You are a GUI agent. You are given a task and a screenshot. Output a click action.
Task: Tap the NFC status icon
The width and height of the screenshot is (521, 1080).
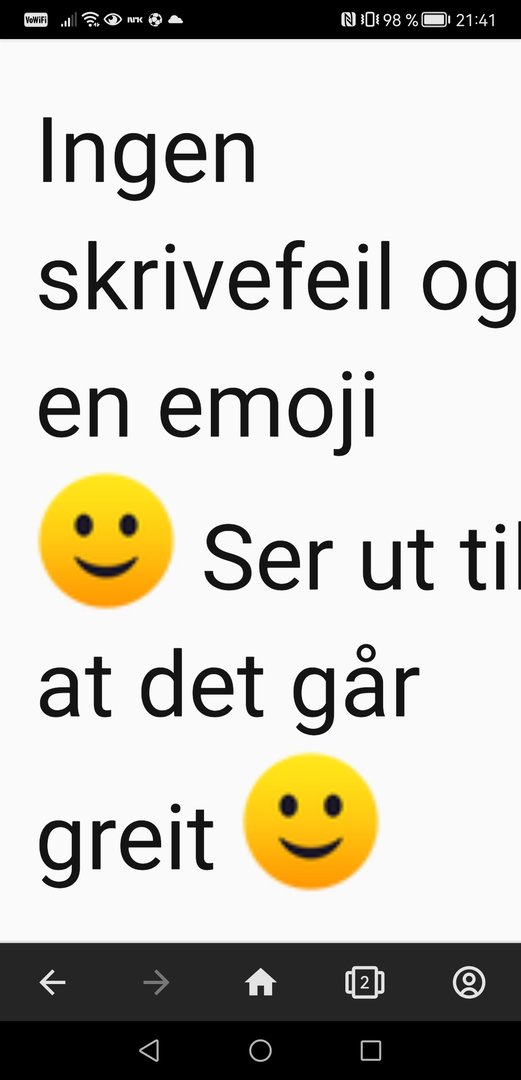click(x=348, y=20)
